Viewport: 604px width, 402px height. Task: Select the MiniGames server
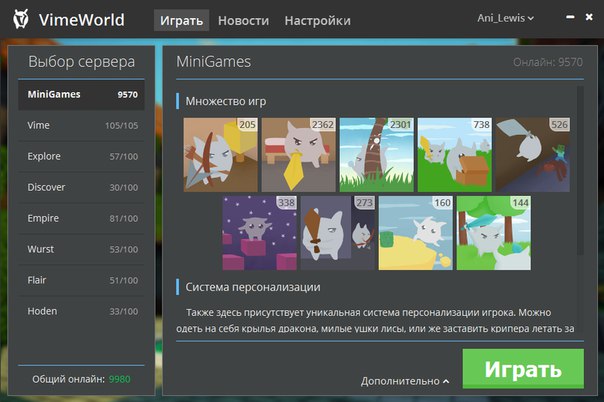[81, 95]
